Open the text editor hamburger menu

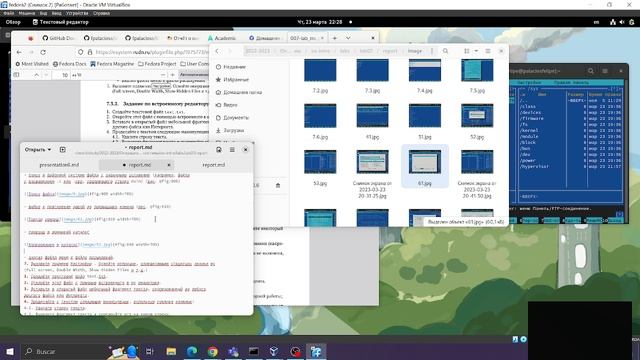232,150
